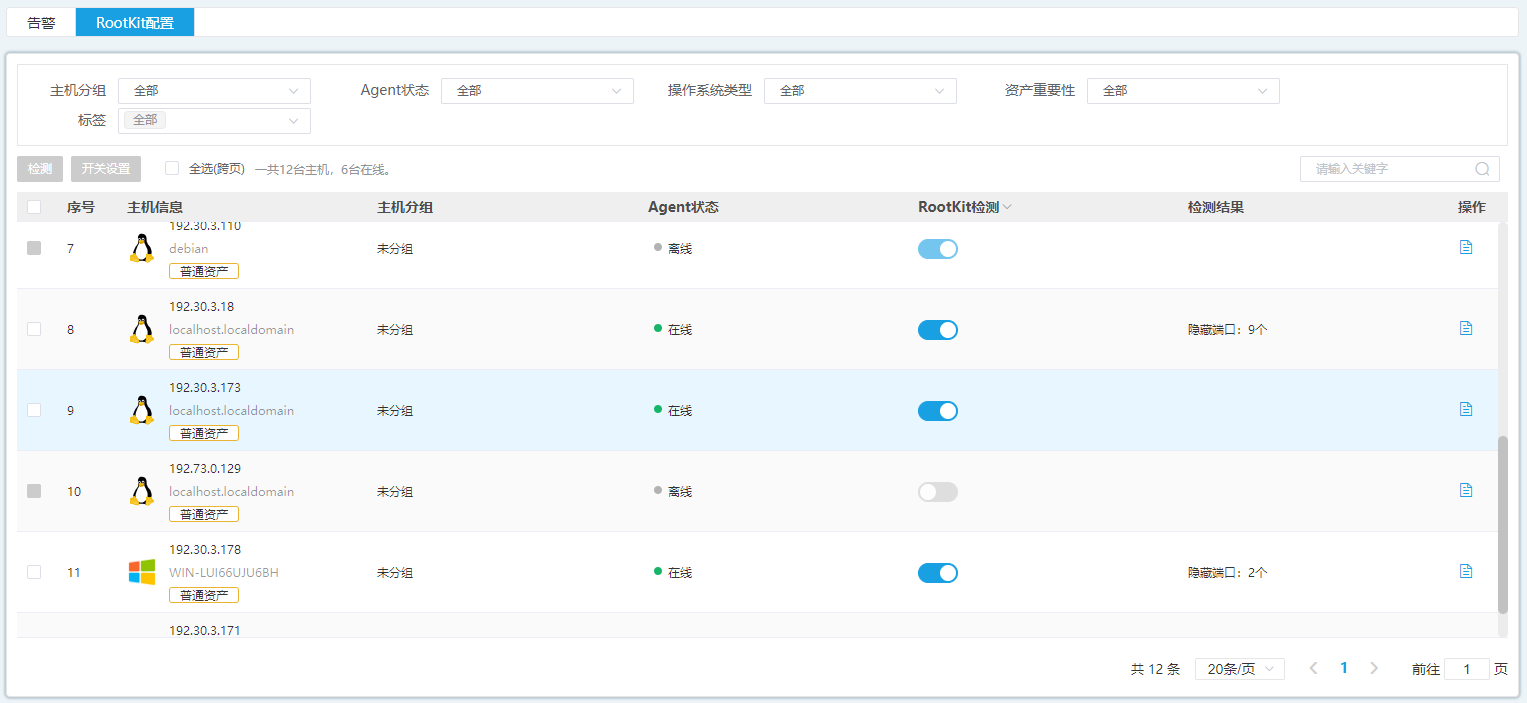Viewport: 1527px width, 703px height.
Task: Open the Agent状态 dropdown
Action: coord(537,91)
